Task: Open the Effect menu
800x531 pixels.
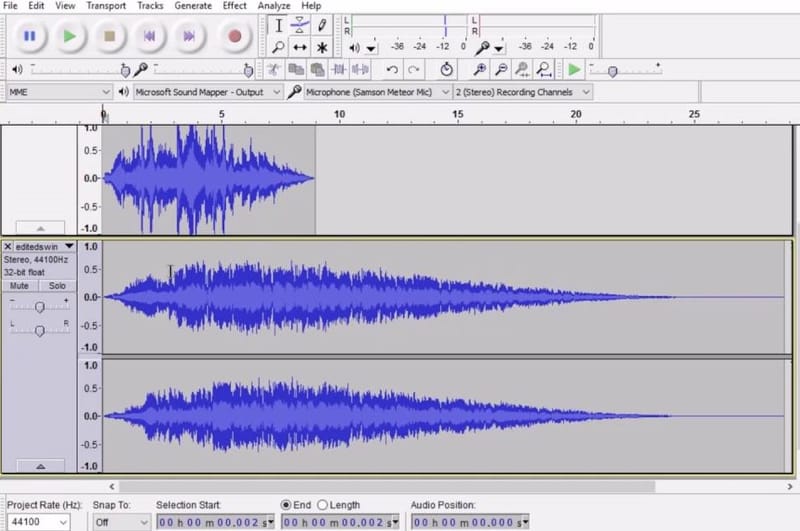Action: pyautogui.click(x=234, y=6)
